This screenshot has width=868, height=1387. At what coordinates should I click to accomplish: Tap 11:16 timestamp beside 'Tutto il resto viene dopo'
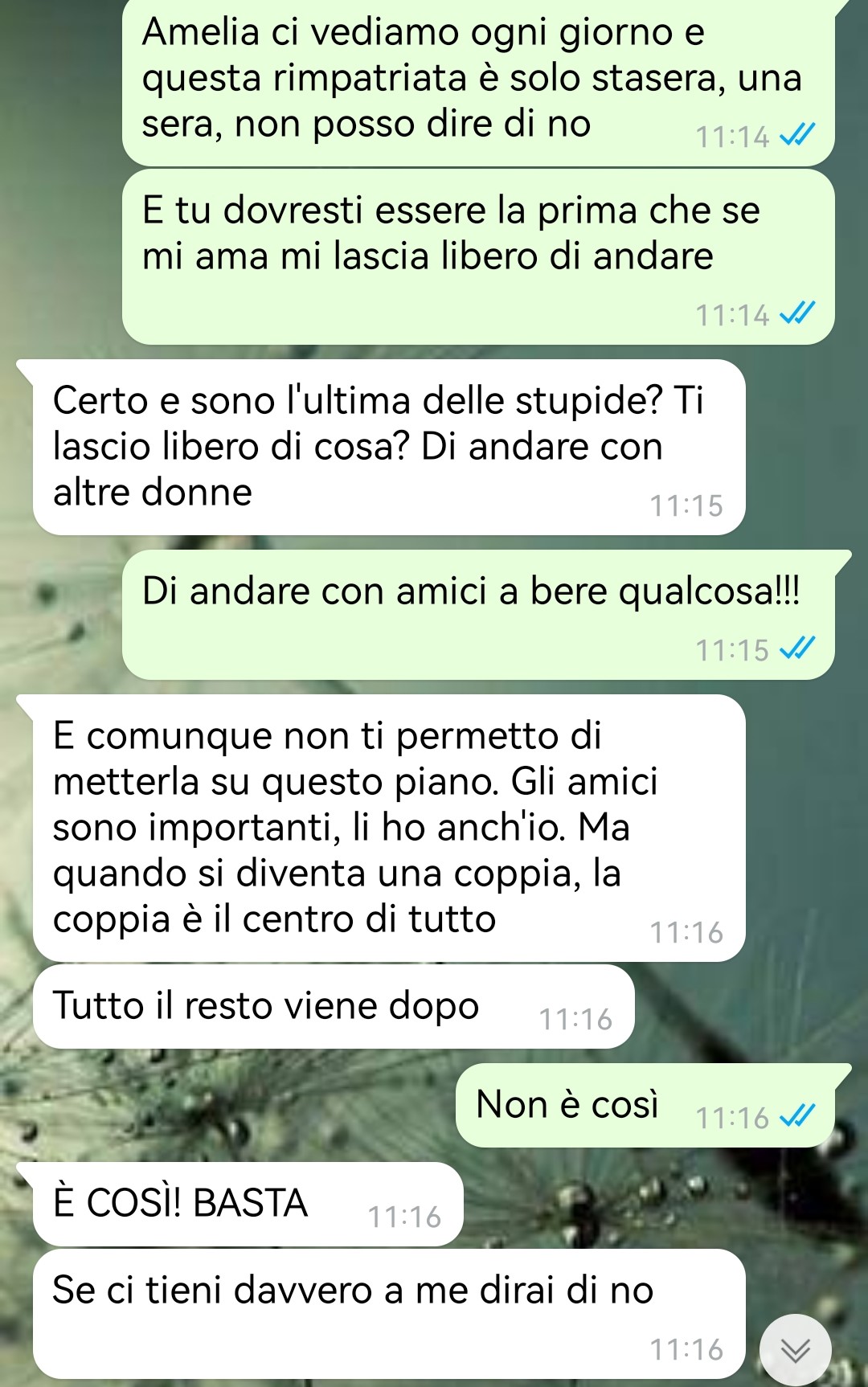tap(575, 1019)
